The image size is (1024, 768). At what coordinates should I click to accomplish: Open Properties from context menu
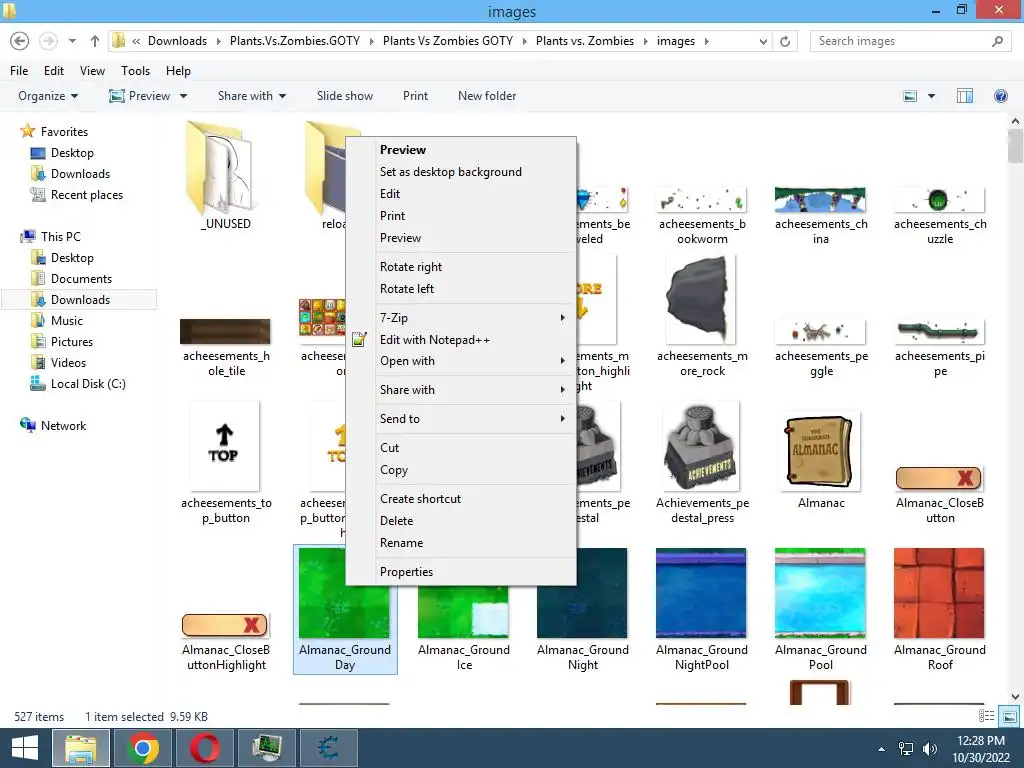tap(406, 572)
